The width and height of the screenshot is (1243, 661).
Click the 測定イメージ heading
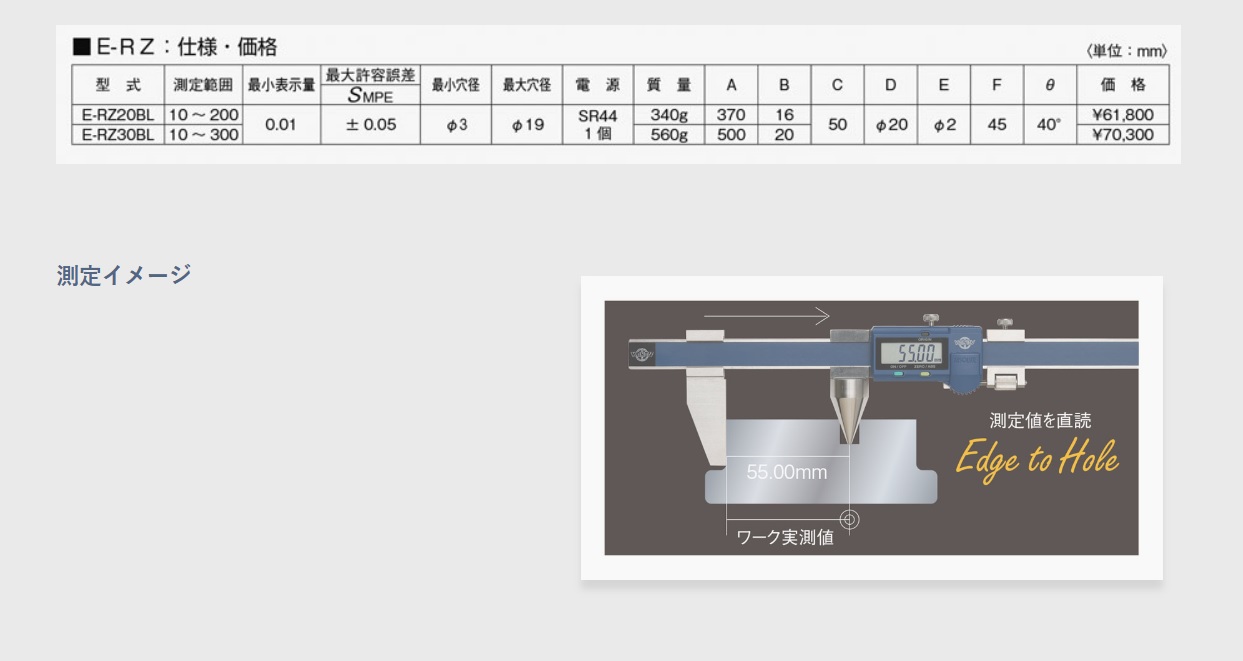tap(124, 276)
